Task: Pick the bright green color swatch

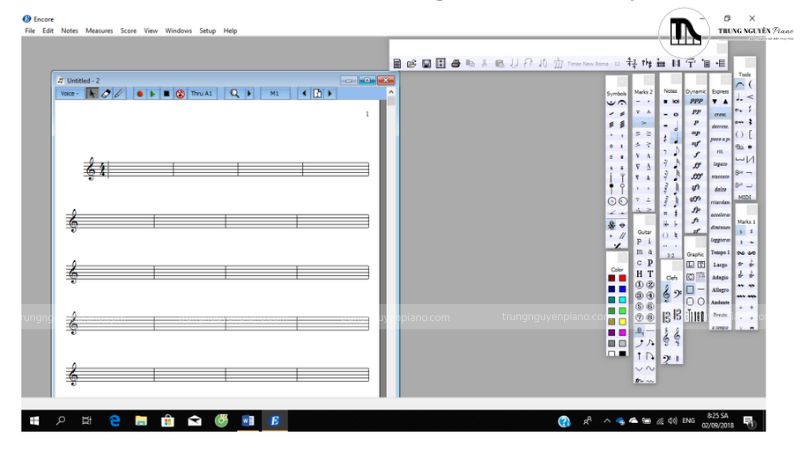Action: pyautogui.click(x=622, y=311)
